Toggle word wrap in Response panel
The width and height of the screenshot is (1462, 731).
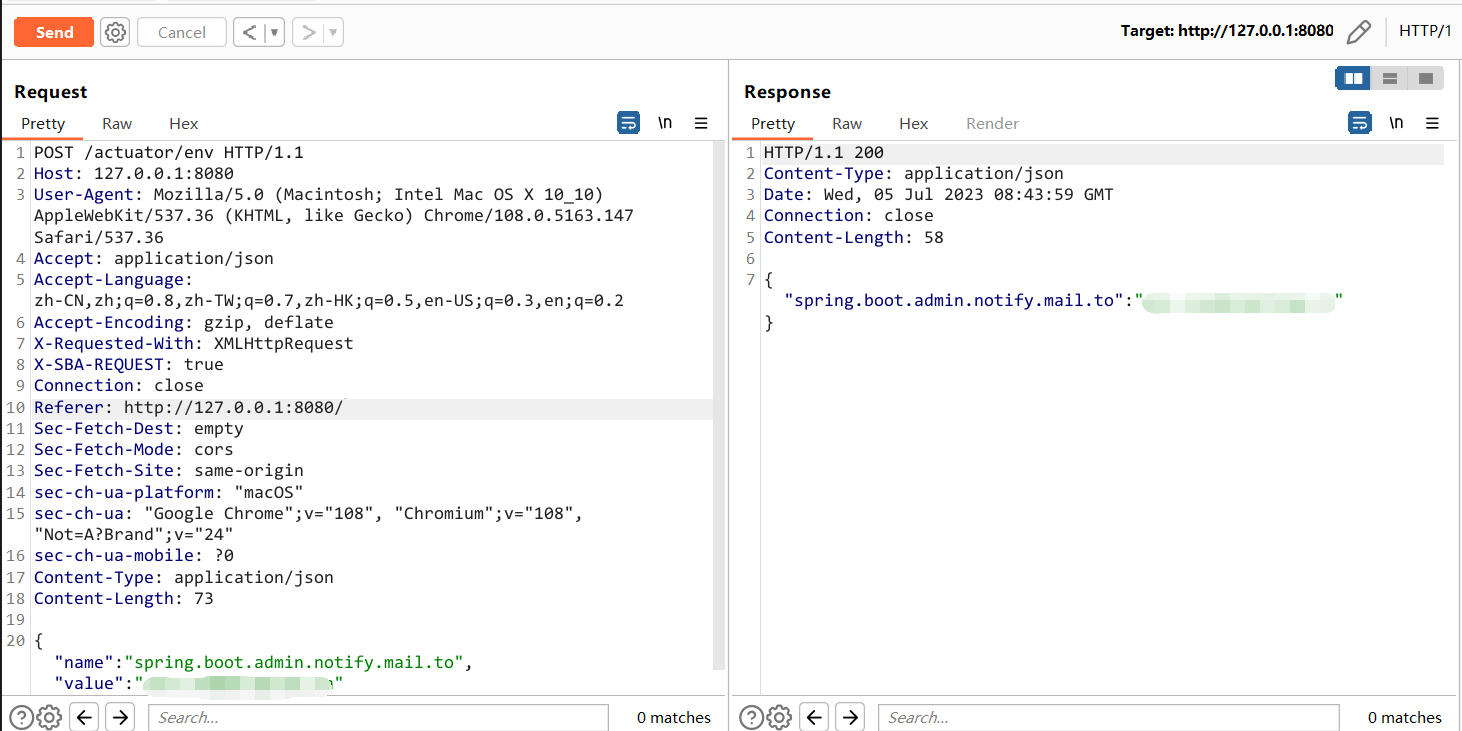pyautogui.click(x=1360, y=123)
